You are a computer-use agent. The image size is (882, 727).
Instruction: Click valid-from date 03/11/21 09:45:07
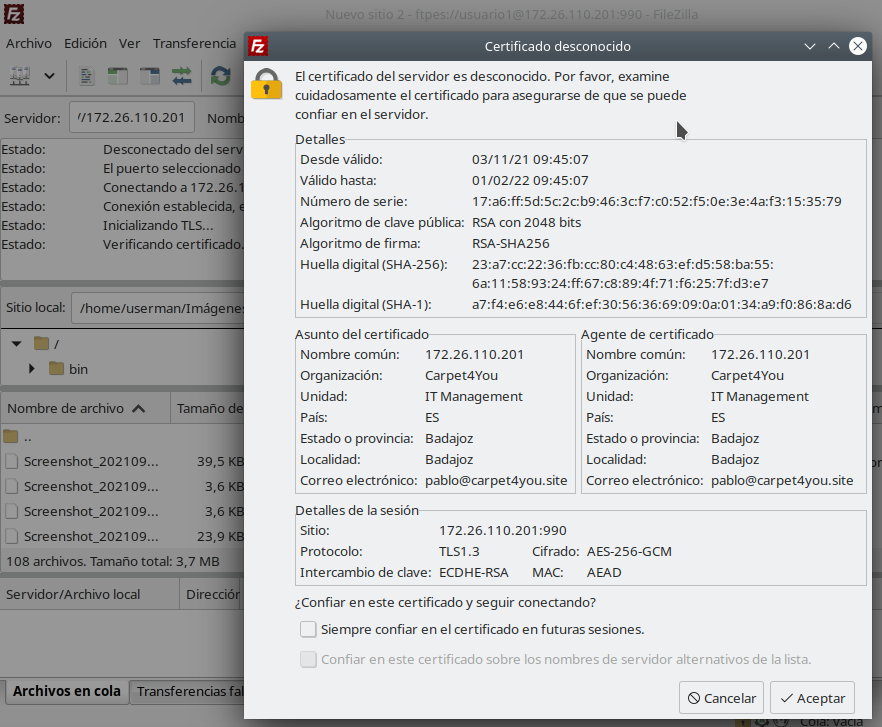[x=530, y=159]
